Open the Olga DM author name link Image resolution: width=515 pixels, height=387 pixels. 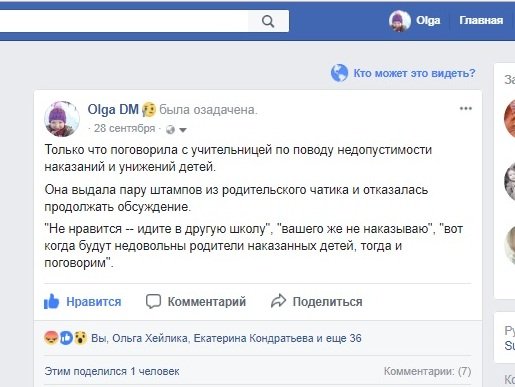click(113, 109)
